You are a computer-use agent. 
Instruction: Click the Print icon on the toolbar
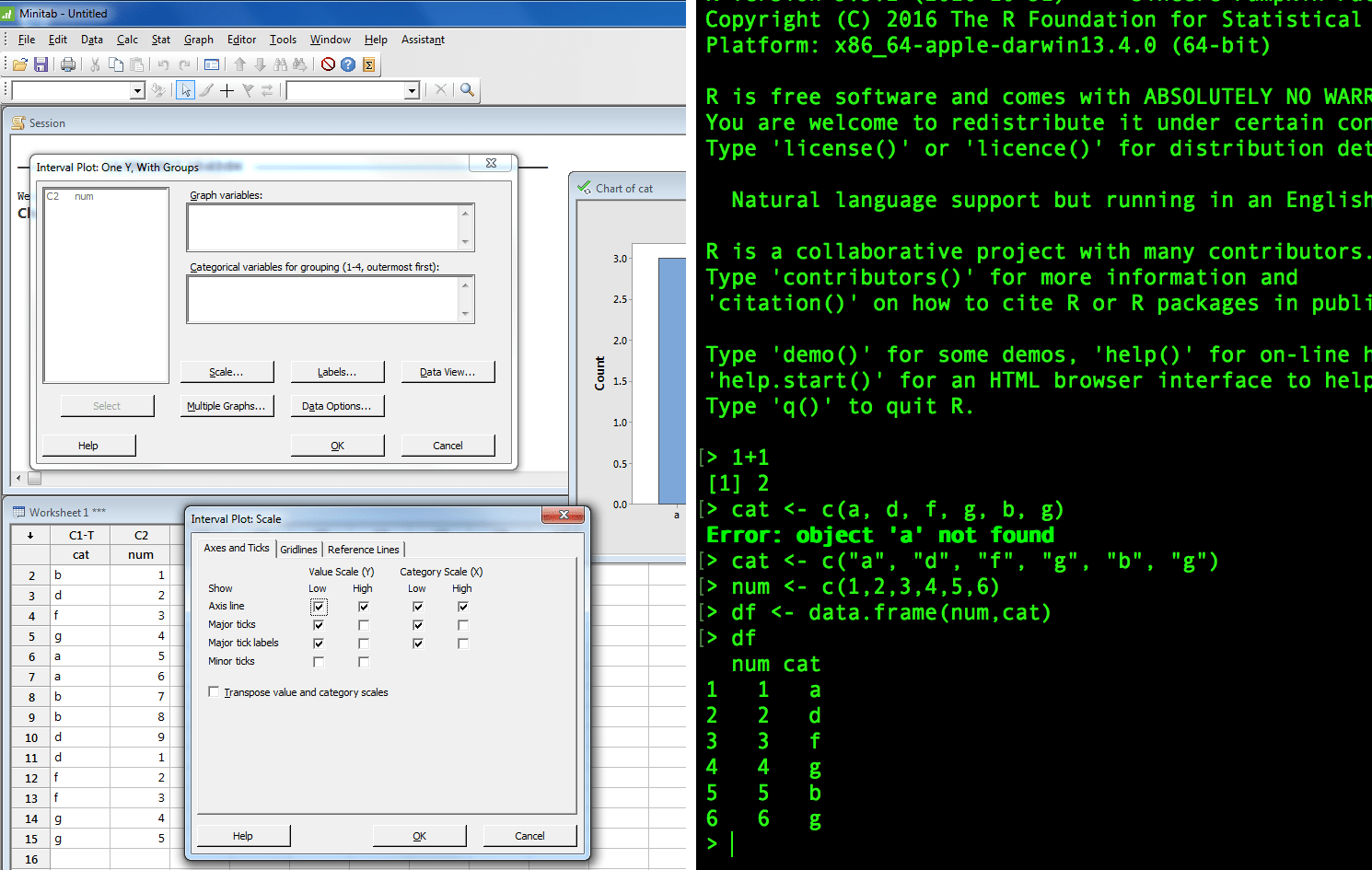click(68, 64)
